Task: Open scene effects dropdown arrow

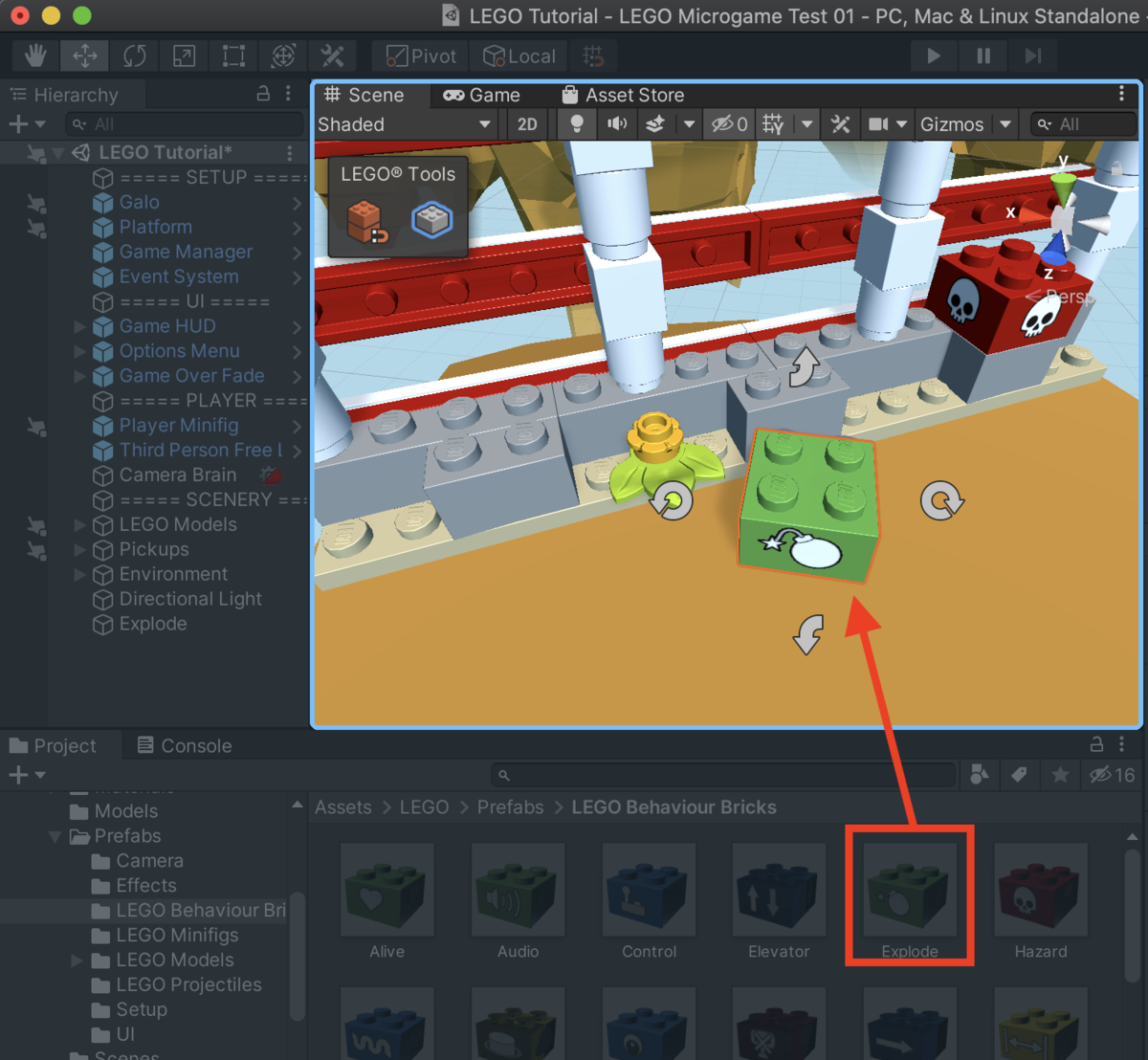Action: pos(689,124)
